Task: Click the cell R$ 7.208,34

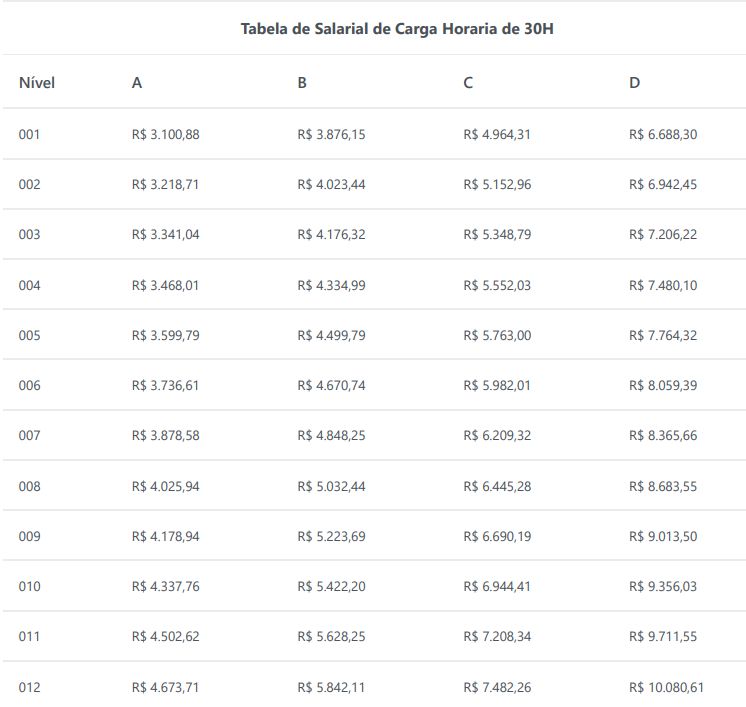Action: (497, 637)
